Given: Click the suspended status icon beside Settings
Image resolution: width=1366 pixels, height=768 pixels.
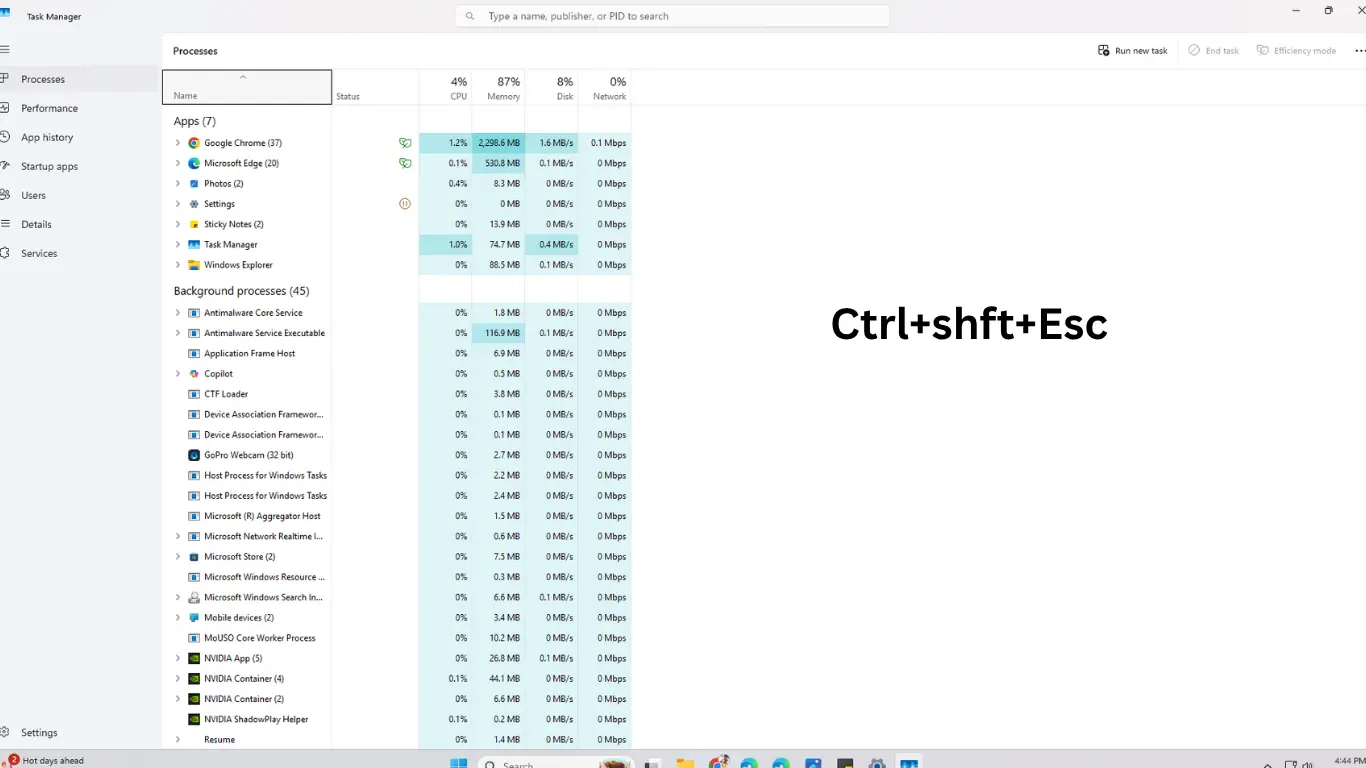Looking at the screenshot, I should click(x=405, y=204).
